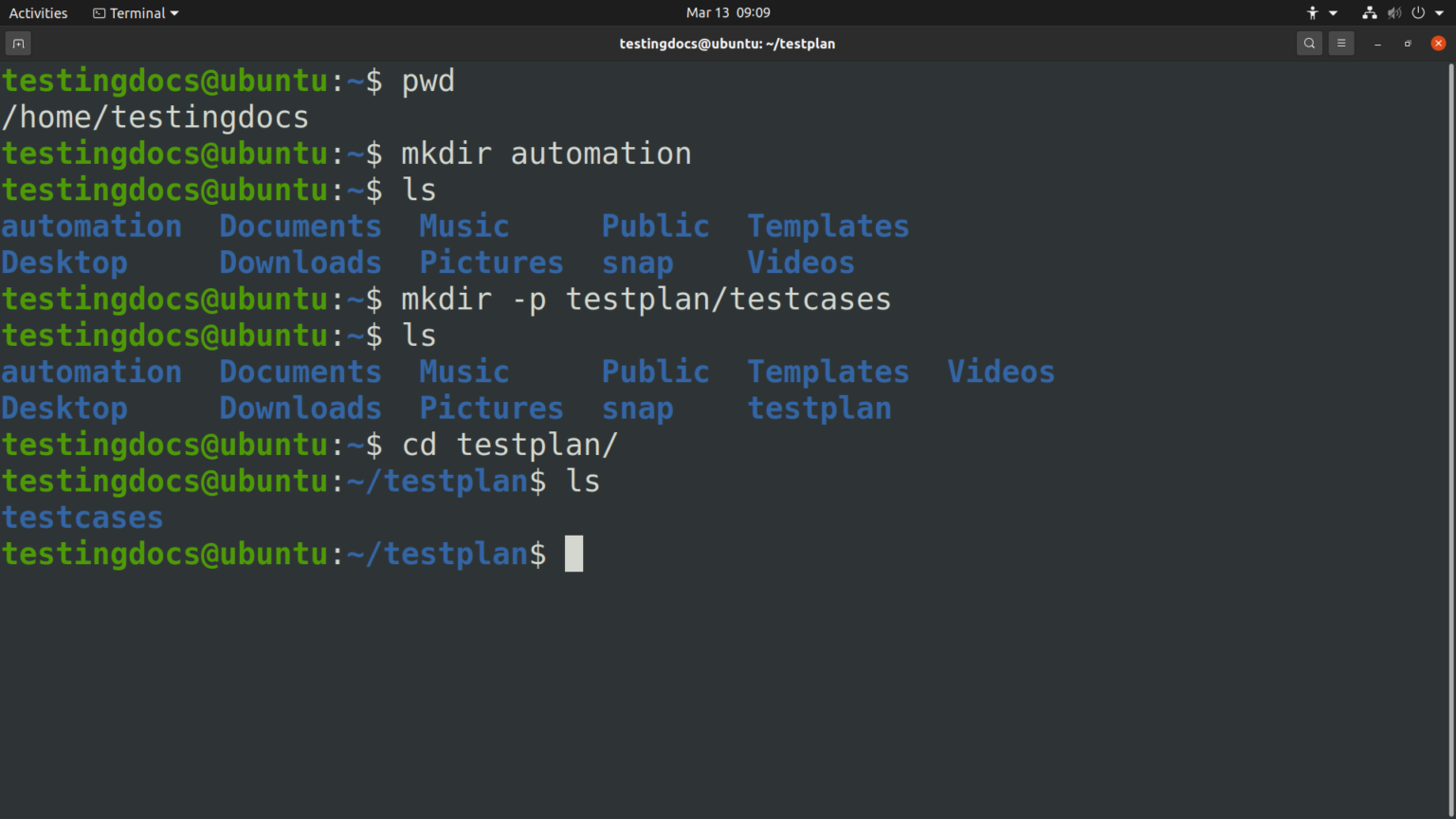Open the accessibility menu in top bar
The width and height of the screenshot is (1456, 819).
coord(1313,13)
